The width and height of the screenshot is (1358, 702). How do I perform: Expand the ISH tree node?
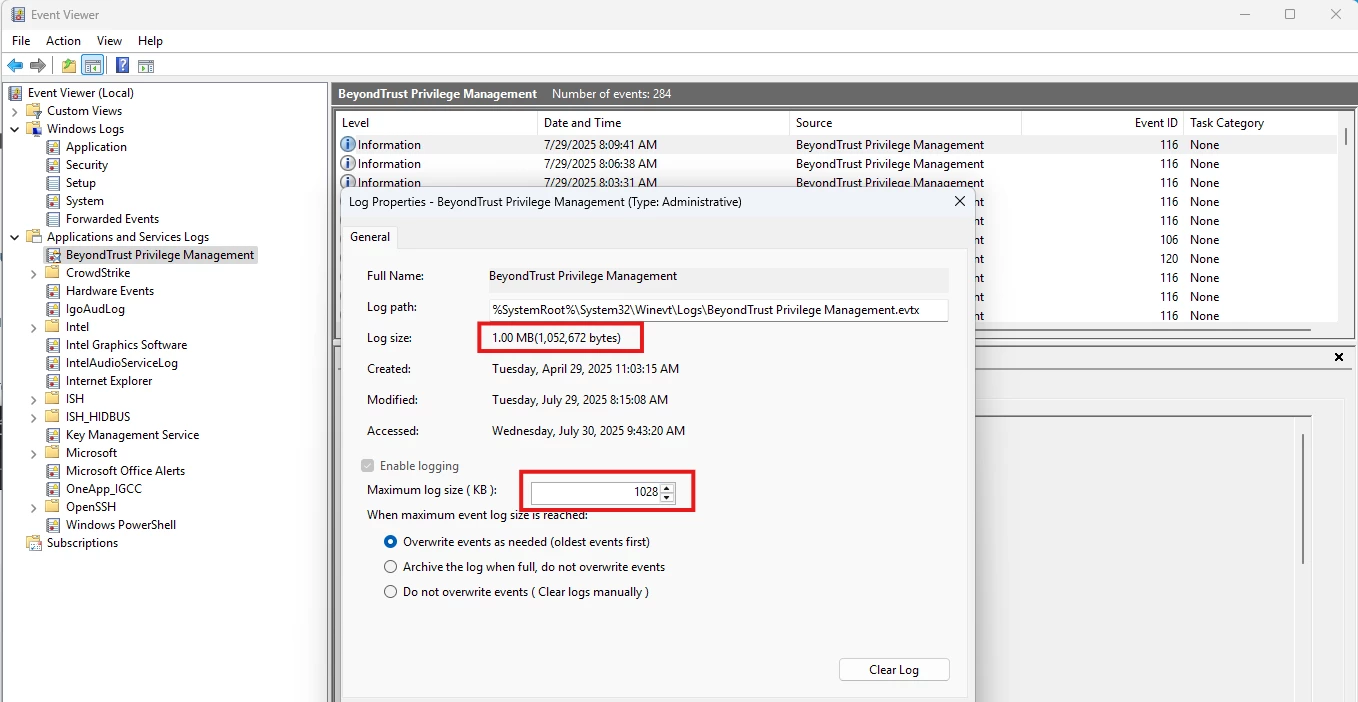tap(34, 399)
